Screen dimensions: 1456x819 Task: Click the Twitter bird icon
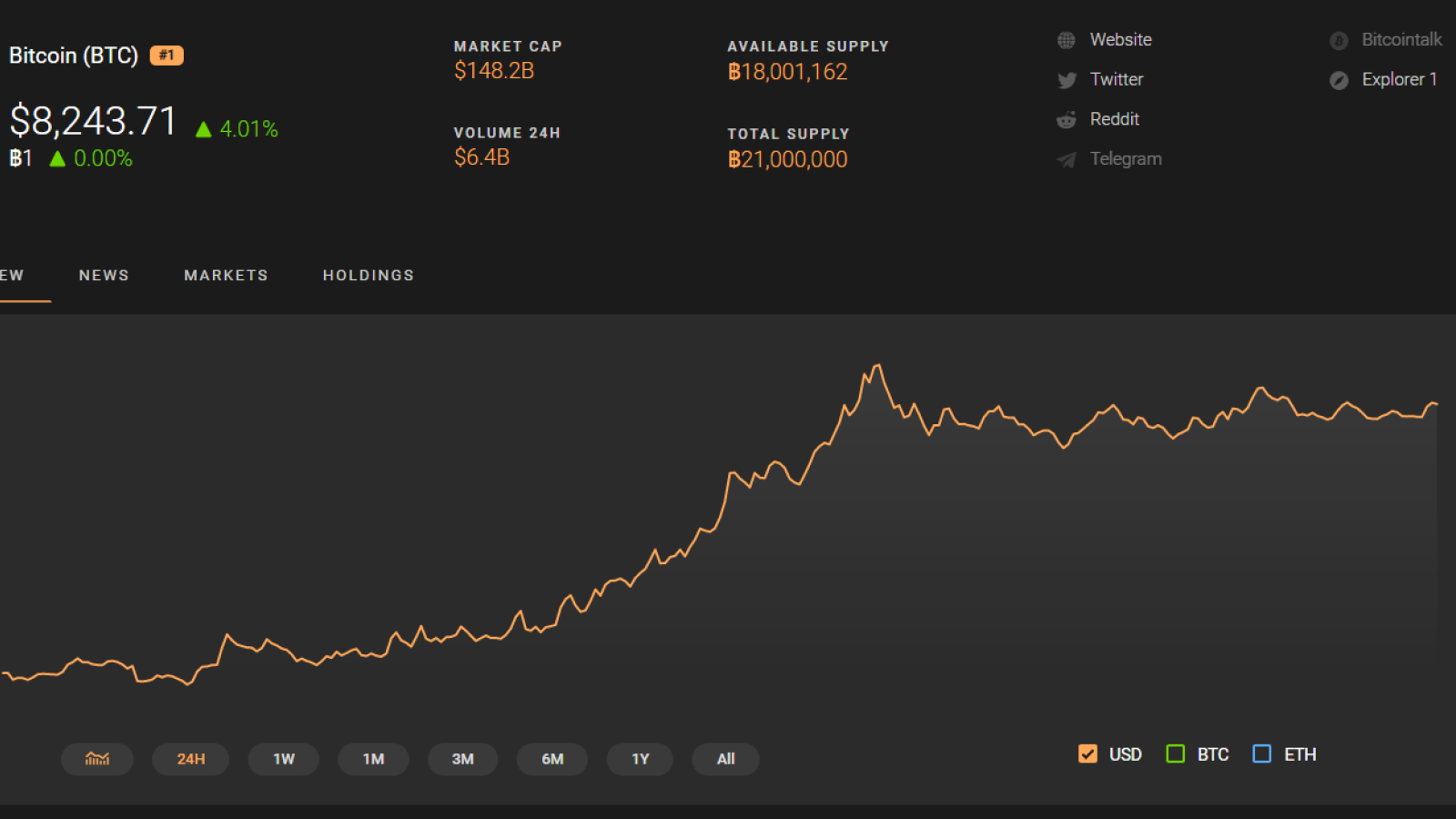coord(1067,81)
